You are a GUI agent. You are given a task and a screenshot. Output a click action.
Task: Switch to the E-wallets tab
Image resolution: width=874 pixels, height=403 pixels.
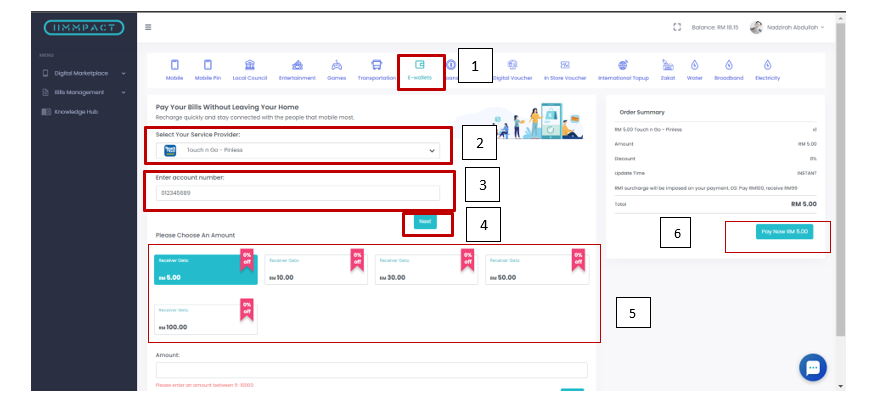click(x=420, y=69)
